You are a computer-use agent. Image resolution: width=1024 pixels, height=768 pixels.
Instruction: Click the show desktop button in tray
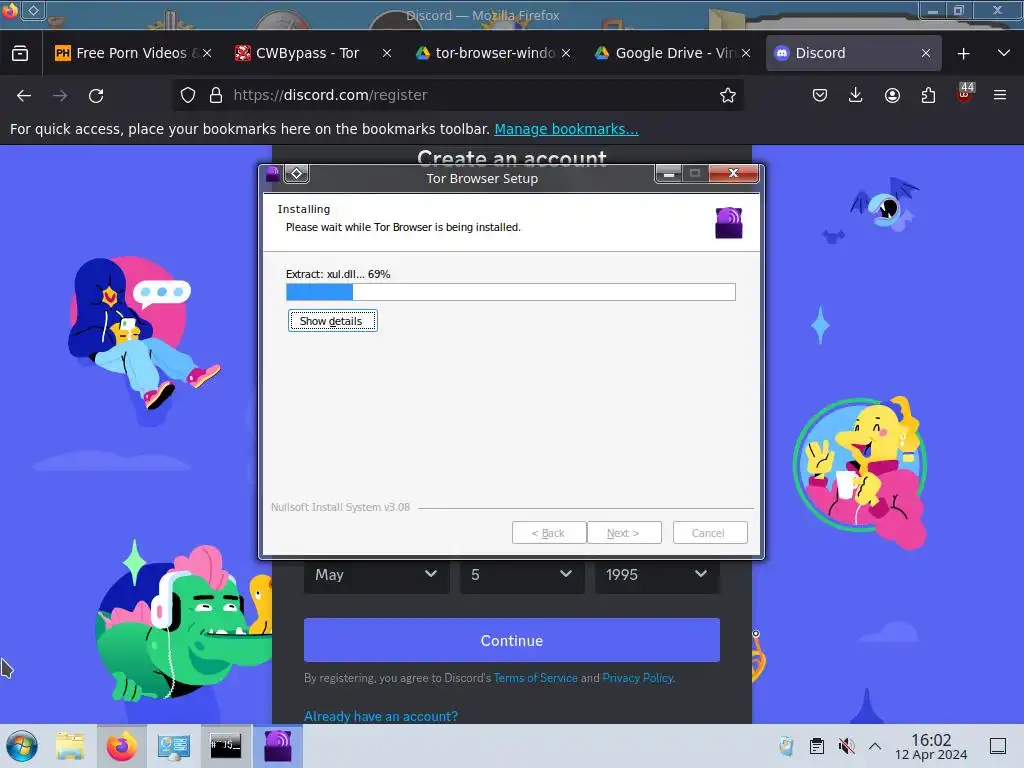click(x=998, y=746)
